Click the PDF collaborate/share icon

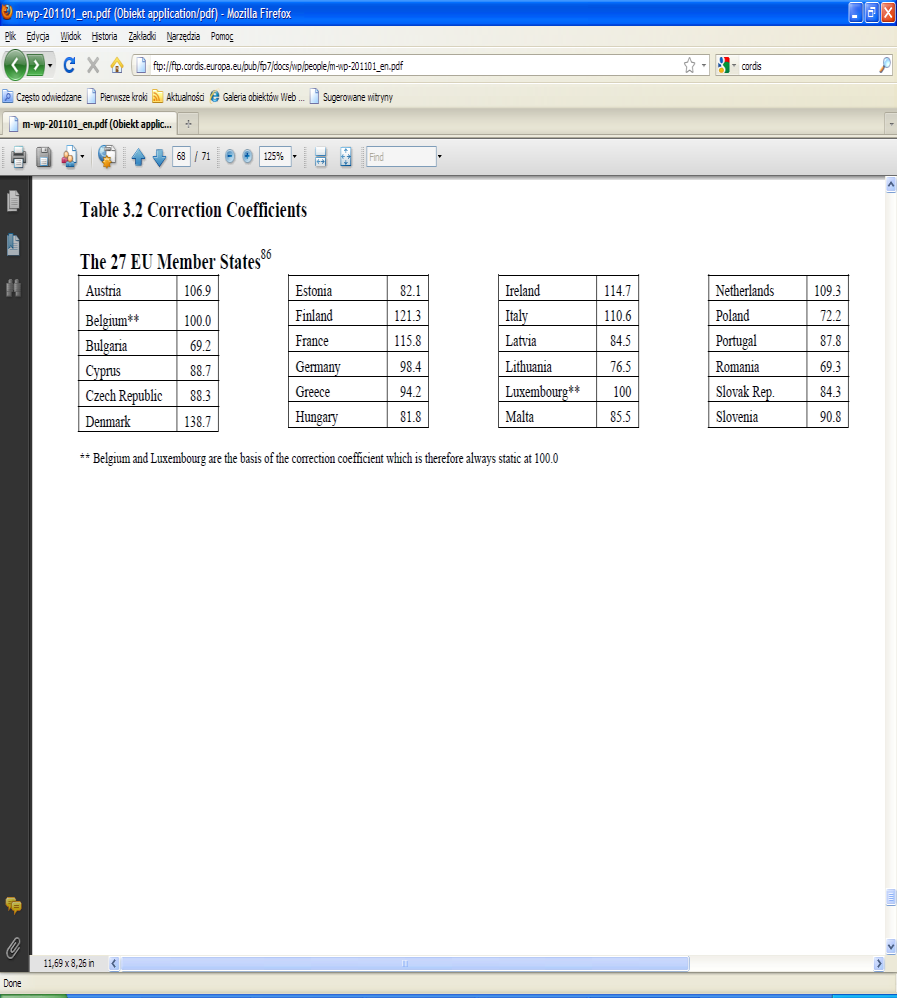[69, 157]
